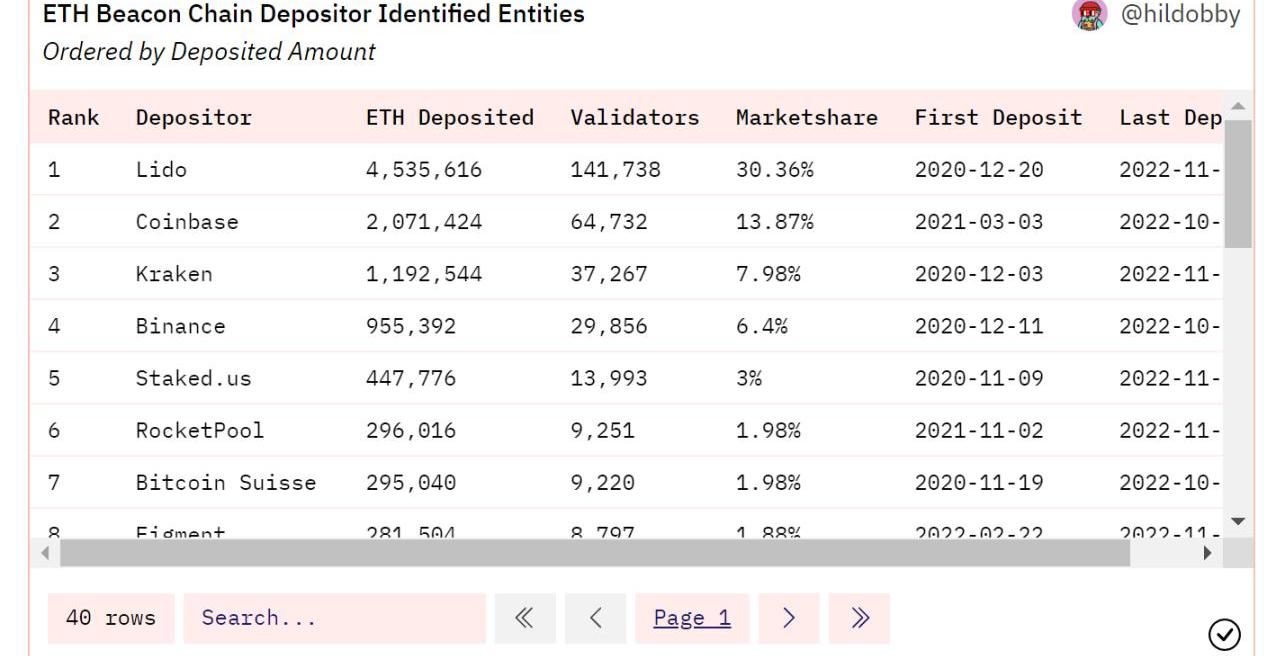
Task: Go to the first page
Action: point(524,619)
